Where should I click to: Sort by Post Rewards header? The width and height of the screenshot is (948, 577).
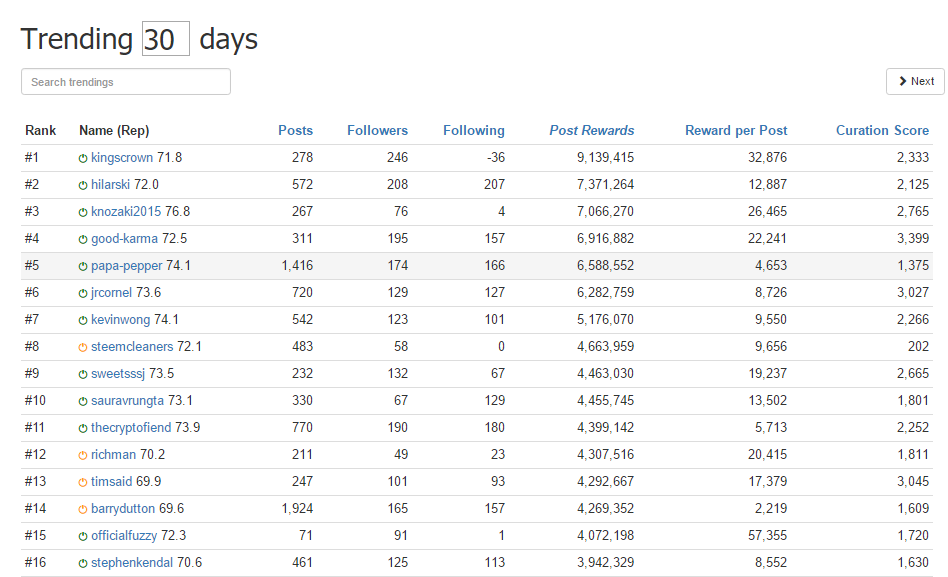(591, 130)
